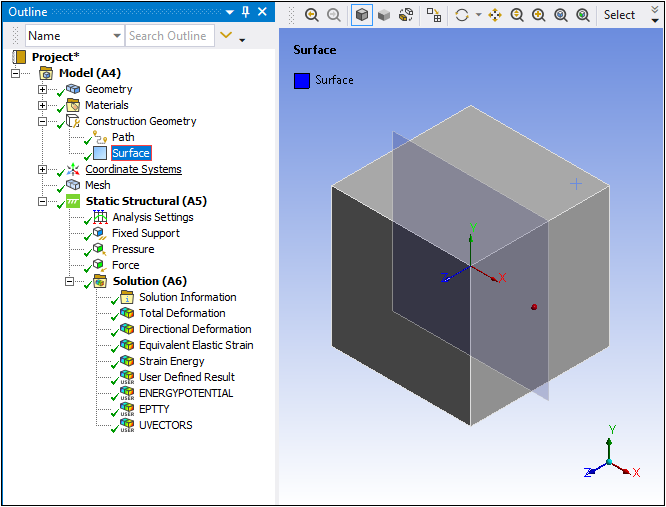Click the blue Surface legend color swatch
Screen dimensions: 666x507
pos(302,80)
